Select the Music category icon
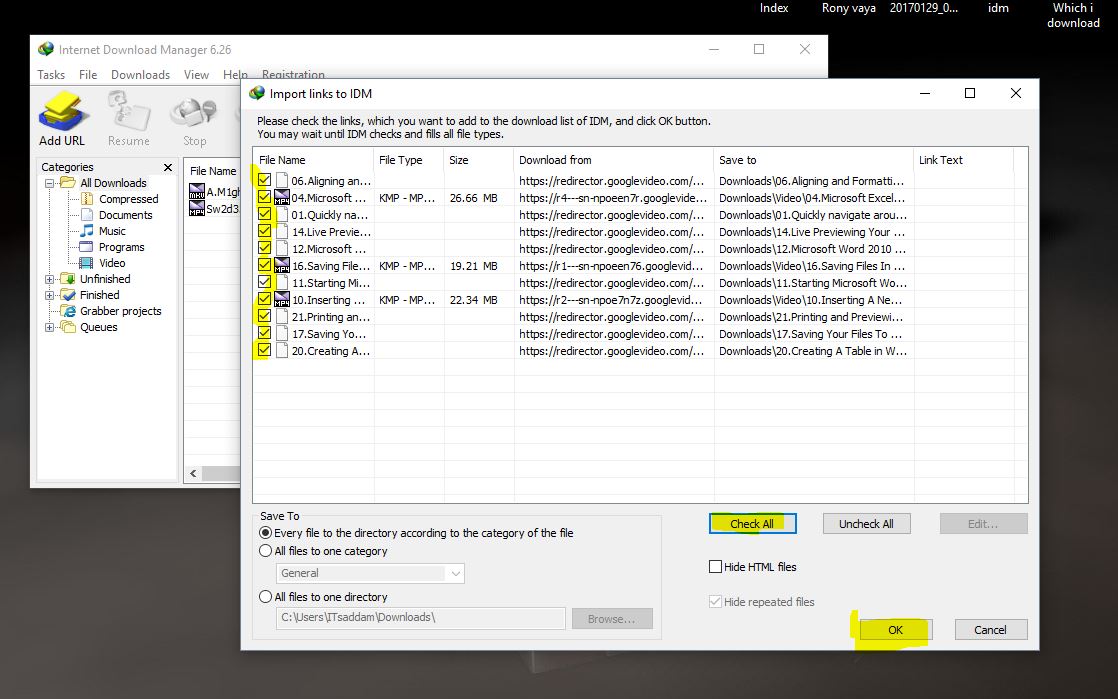 point(87,231)
